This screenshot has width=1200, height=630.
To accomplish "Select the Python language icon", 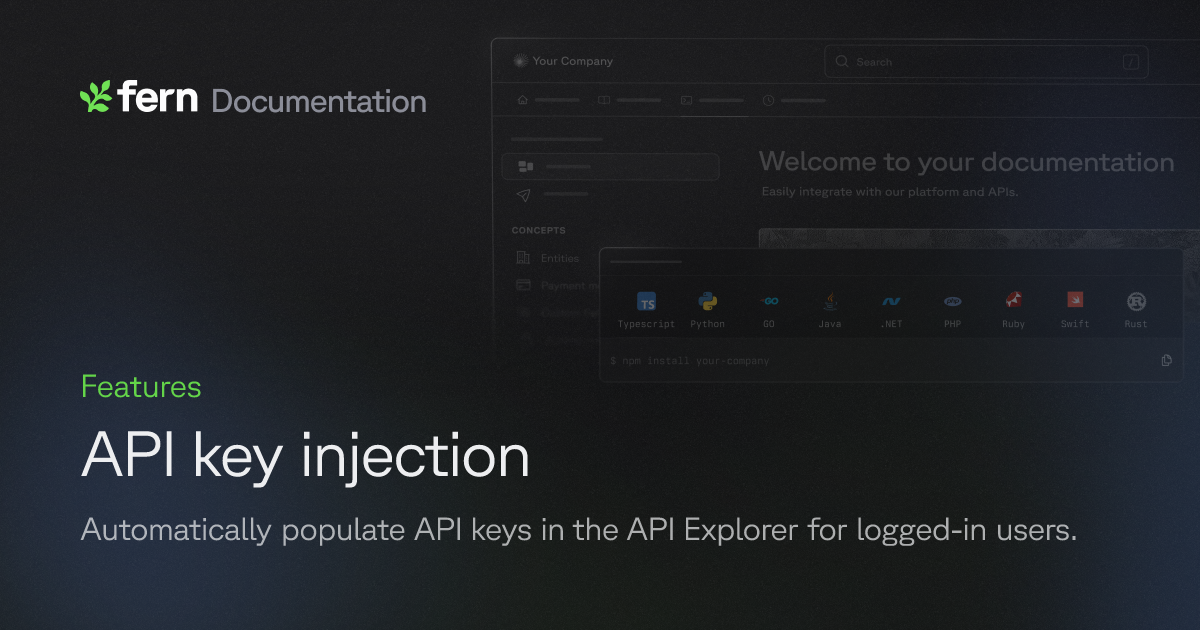I will (x=708, y=301).
